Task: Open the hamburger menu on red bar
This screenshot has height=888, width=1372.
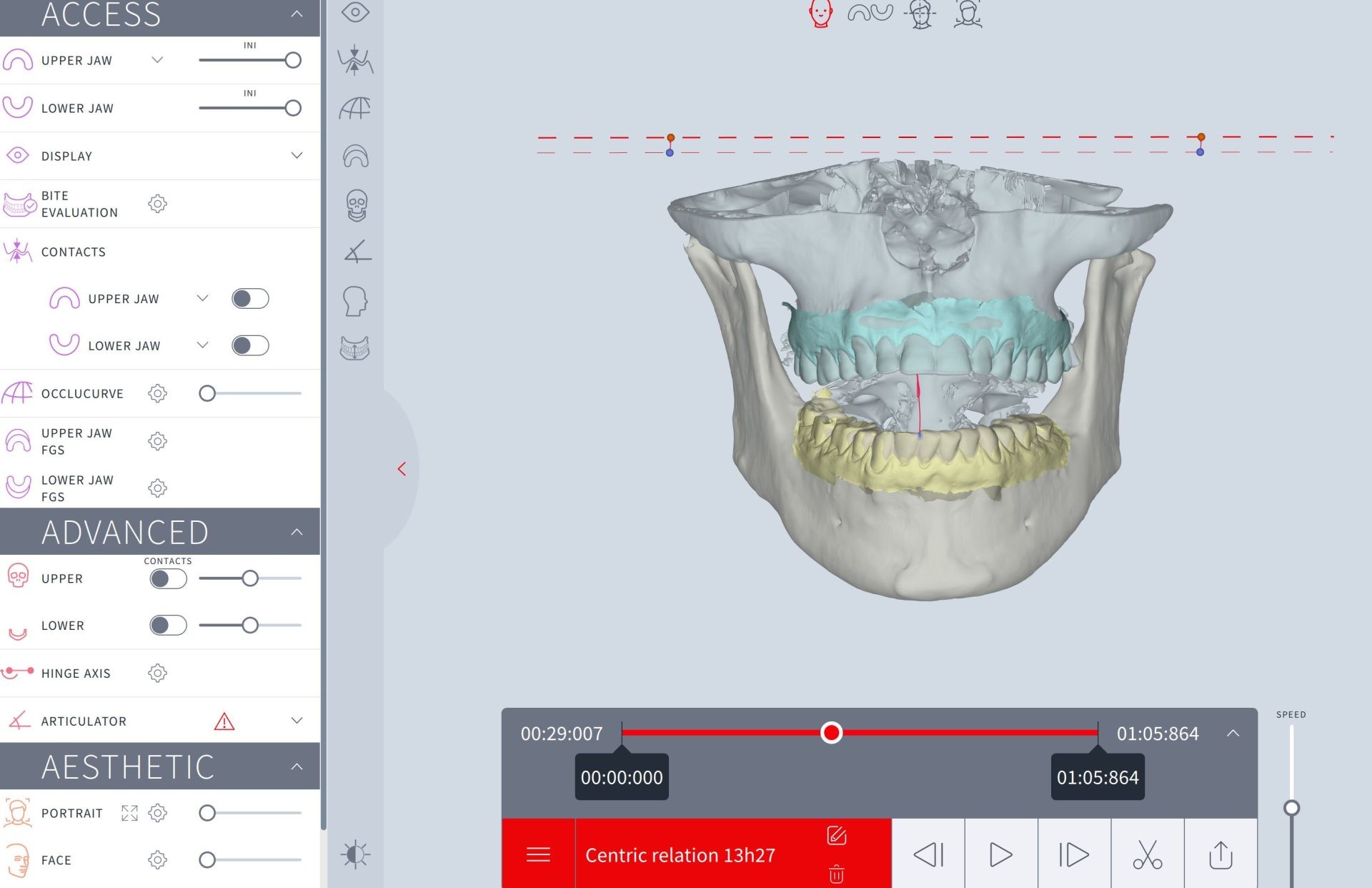Action: coord(538,854)
